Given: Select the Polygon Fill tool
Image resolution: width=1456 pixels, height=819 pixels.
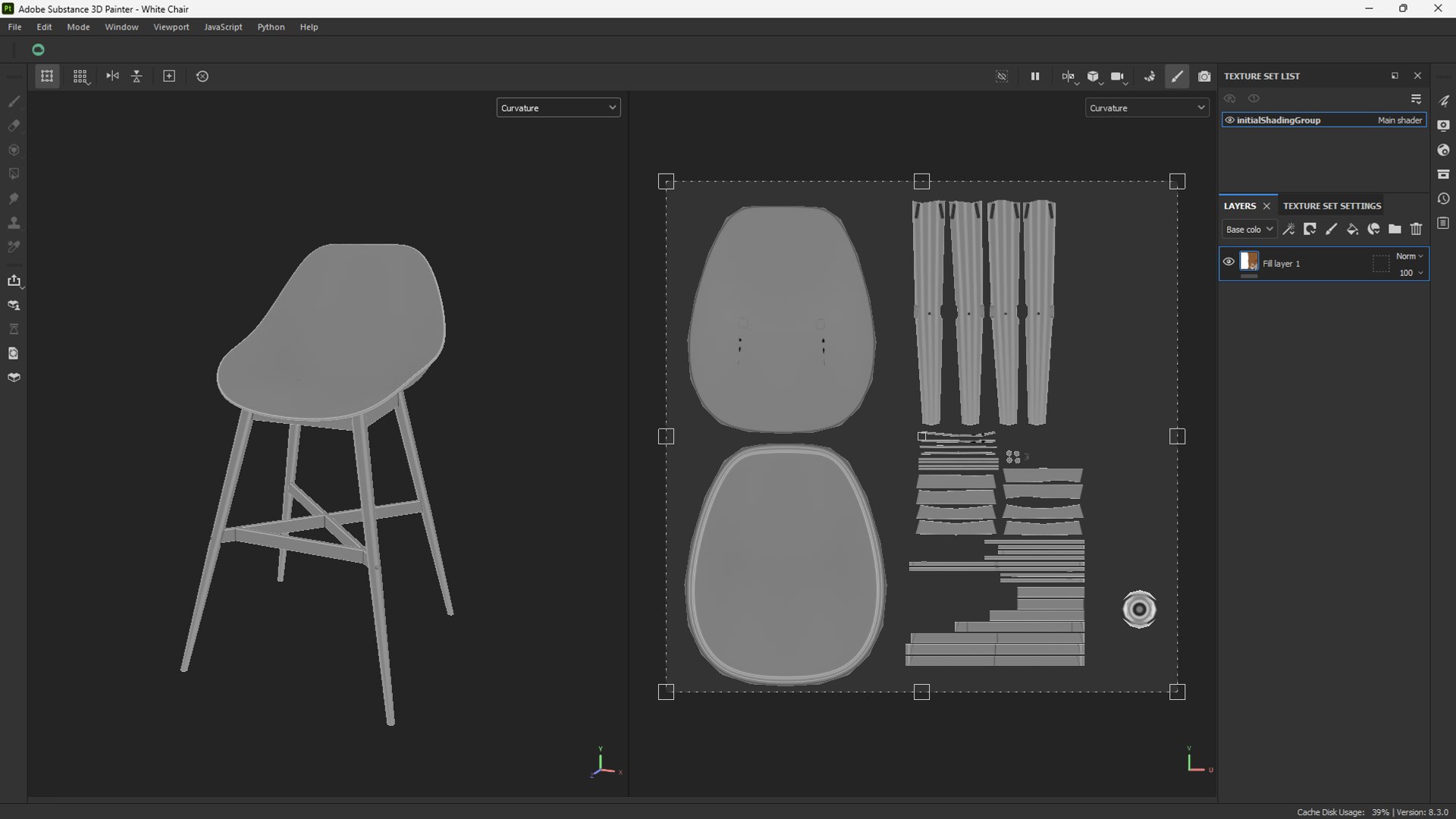Looking at the screenshot, I should pyautogui.click(x=14, y=174).
